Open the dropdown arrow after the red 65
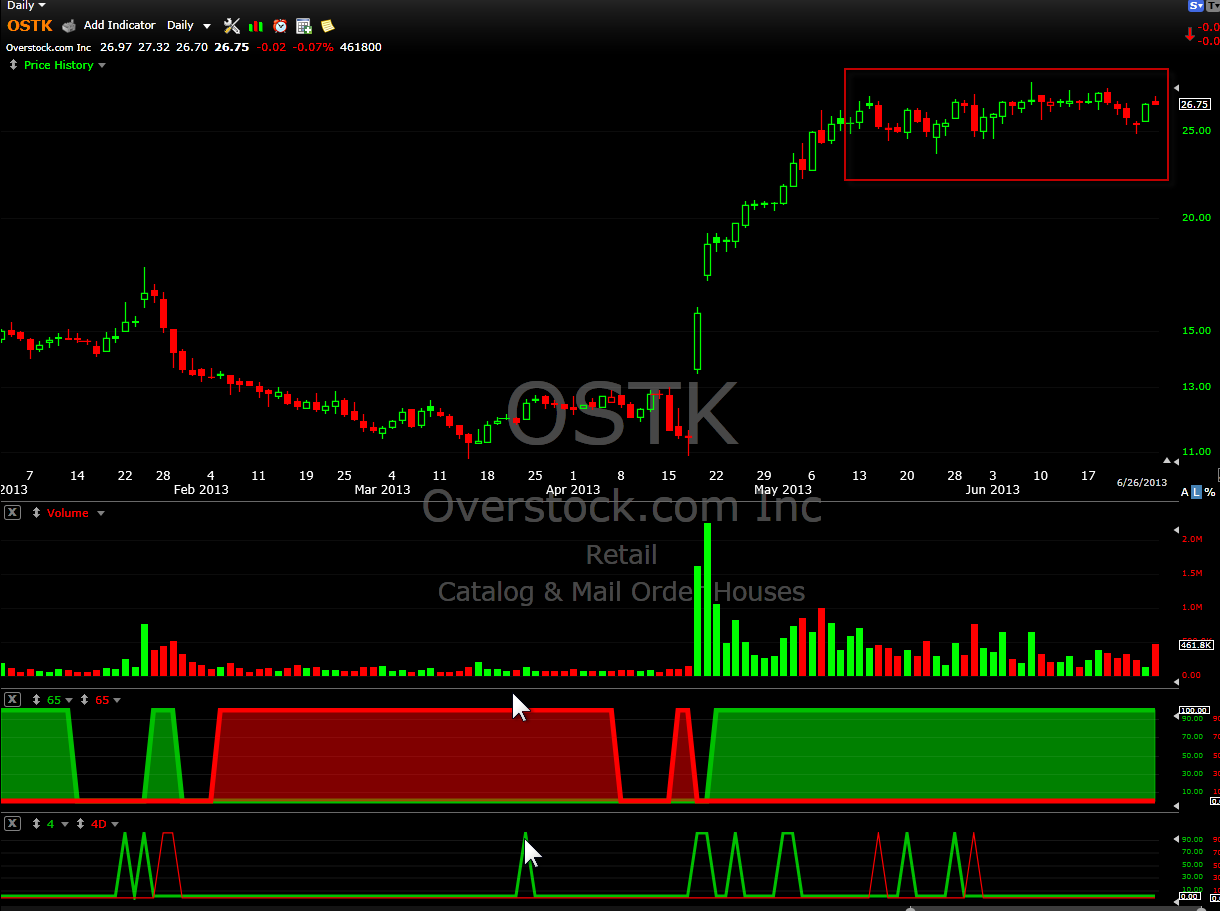The image size is (1220, 911). click(x=116, y=700)
